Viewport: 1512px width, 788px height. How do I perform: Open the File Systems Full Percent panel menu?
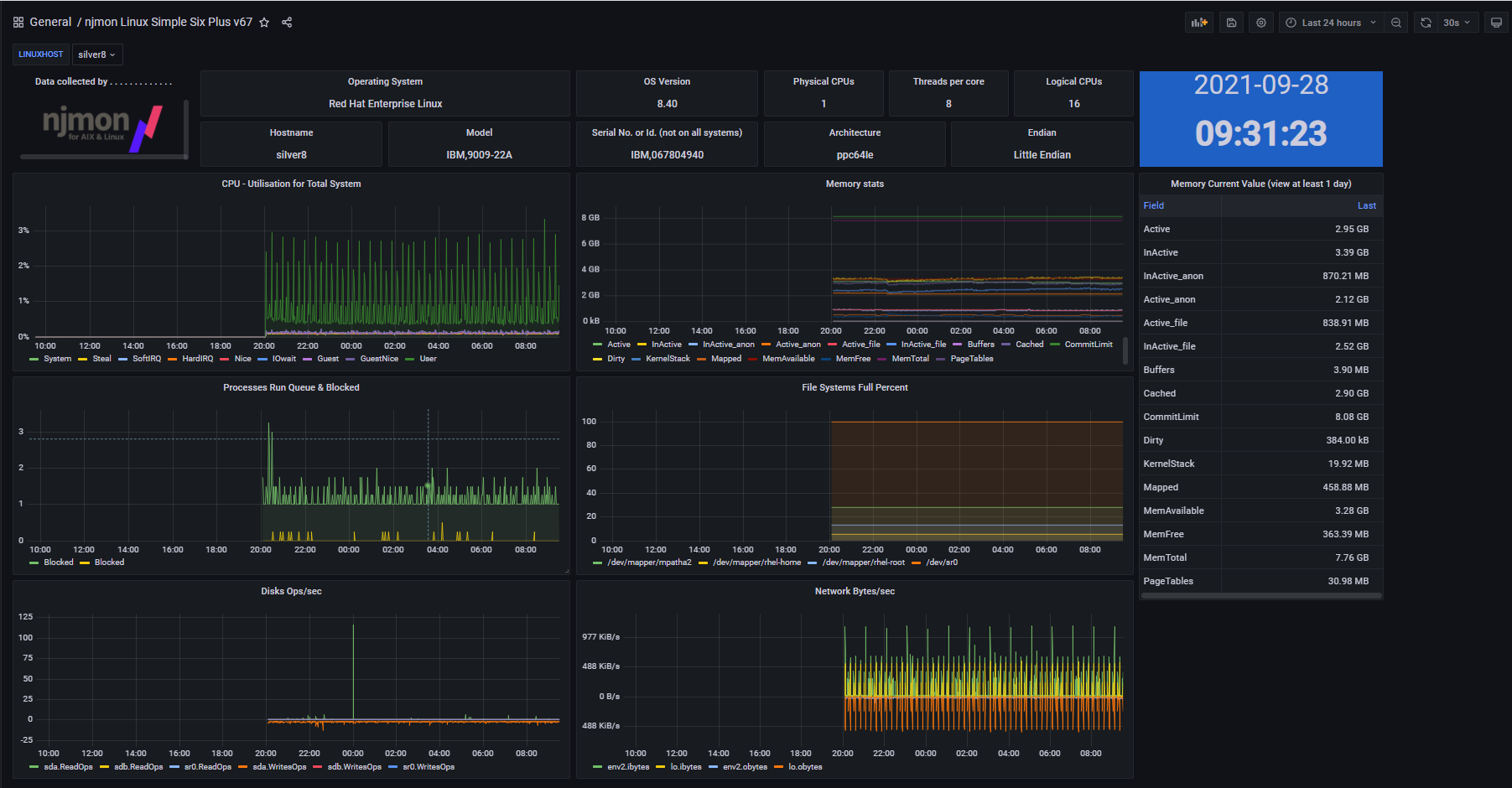855,388
